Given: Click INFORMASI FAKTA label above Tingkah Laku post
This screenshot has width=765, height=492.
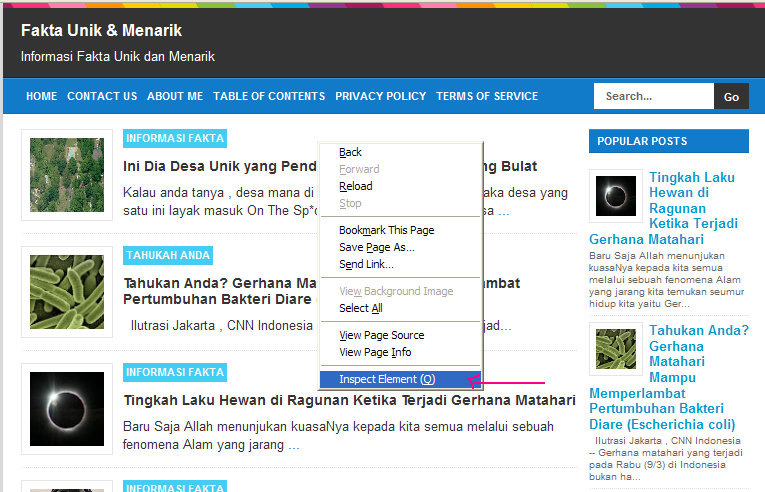Looking at the screenshot, I should click(x=175, y=372).
